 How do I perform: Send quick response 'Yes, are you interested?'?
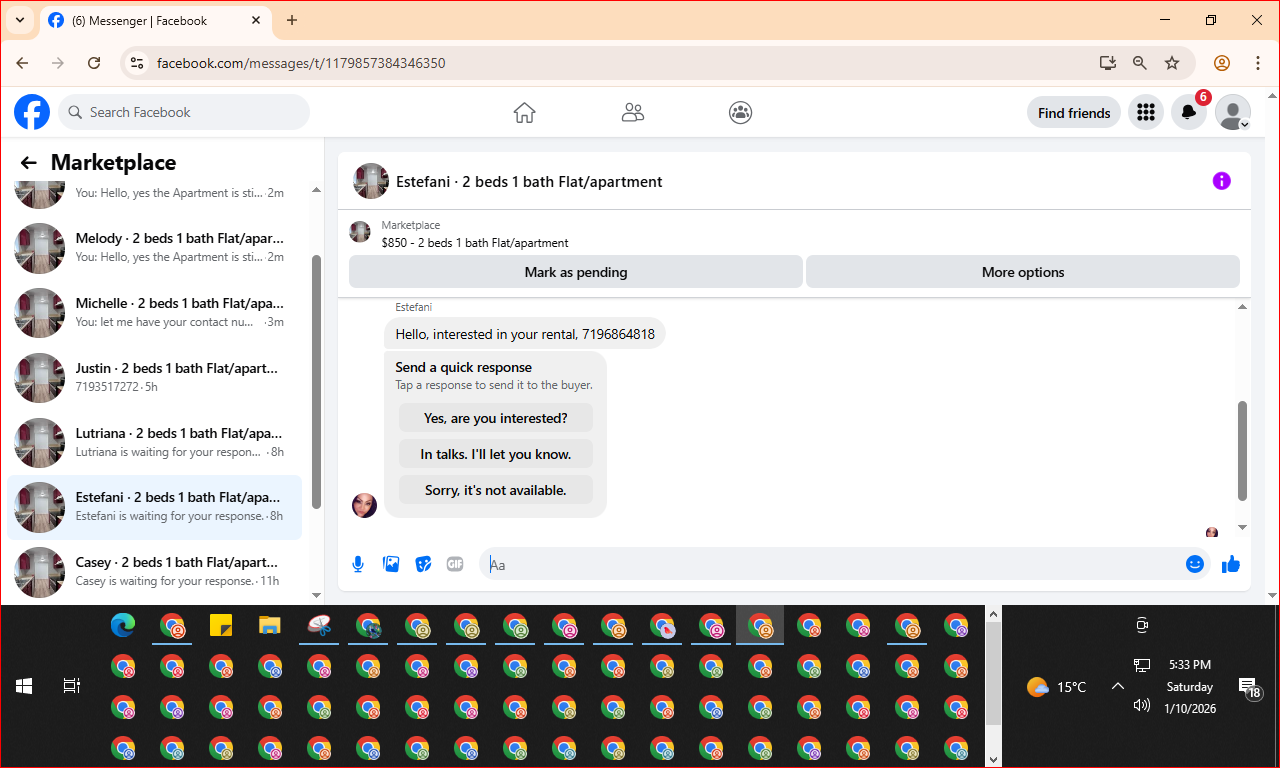496,418
